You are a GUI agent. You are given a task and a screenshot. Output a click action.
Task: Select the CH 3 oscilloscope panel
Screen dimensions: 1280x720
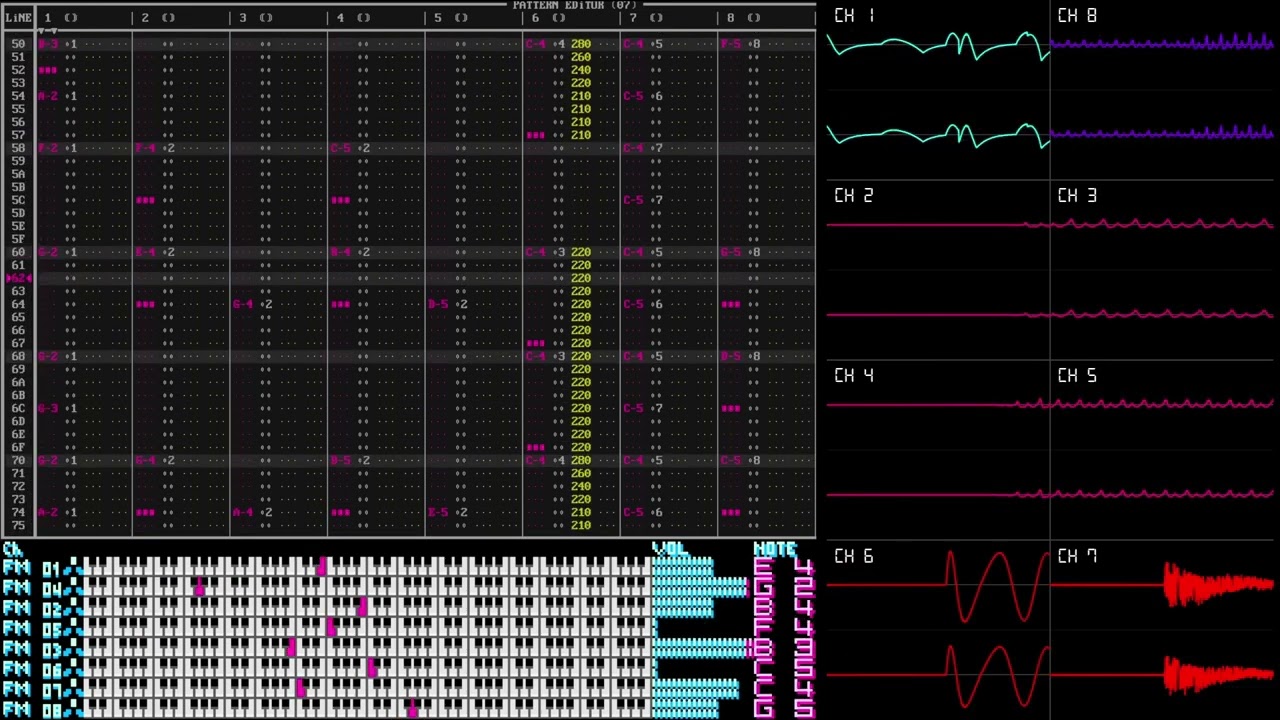1162,270
